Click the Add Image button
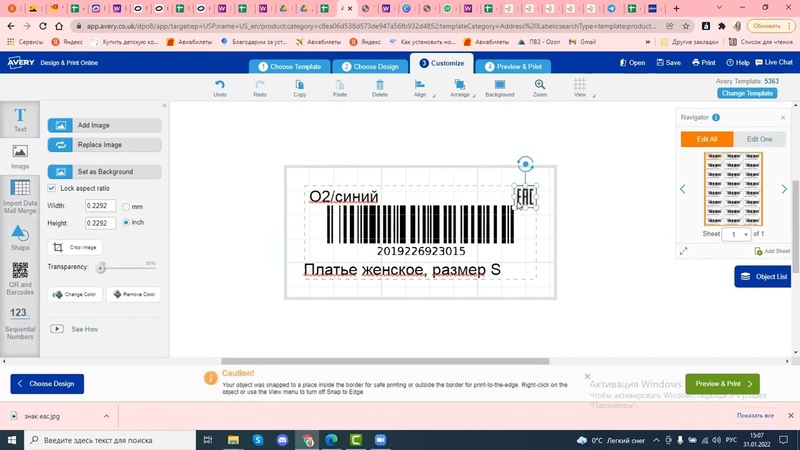This screenshot has height=450, width=800. click(105, 126)
